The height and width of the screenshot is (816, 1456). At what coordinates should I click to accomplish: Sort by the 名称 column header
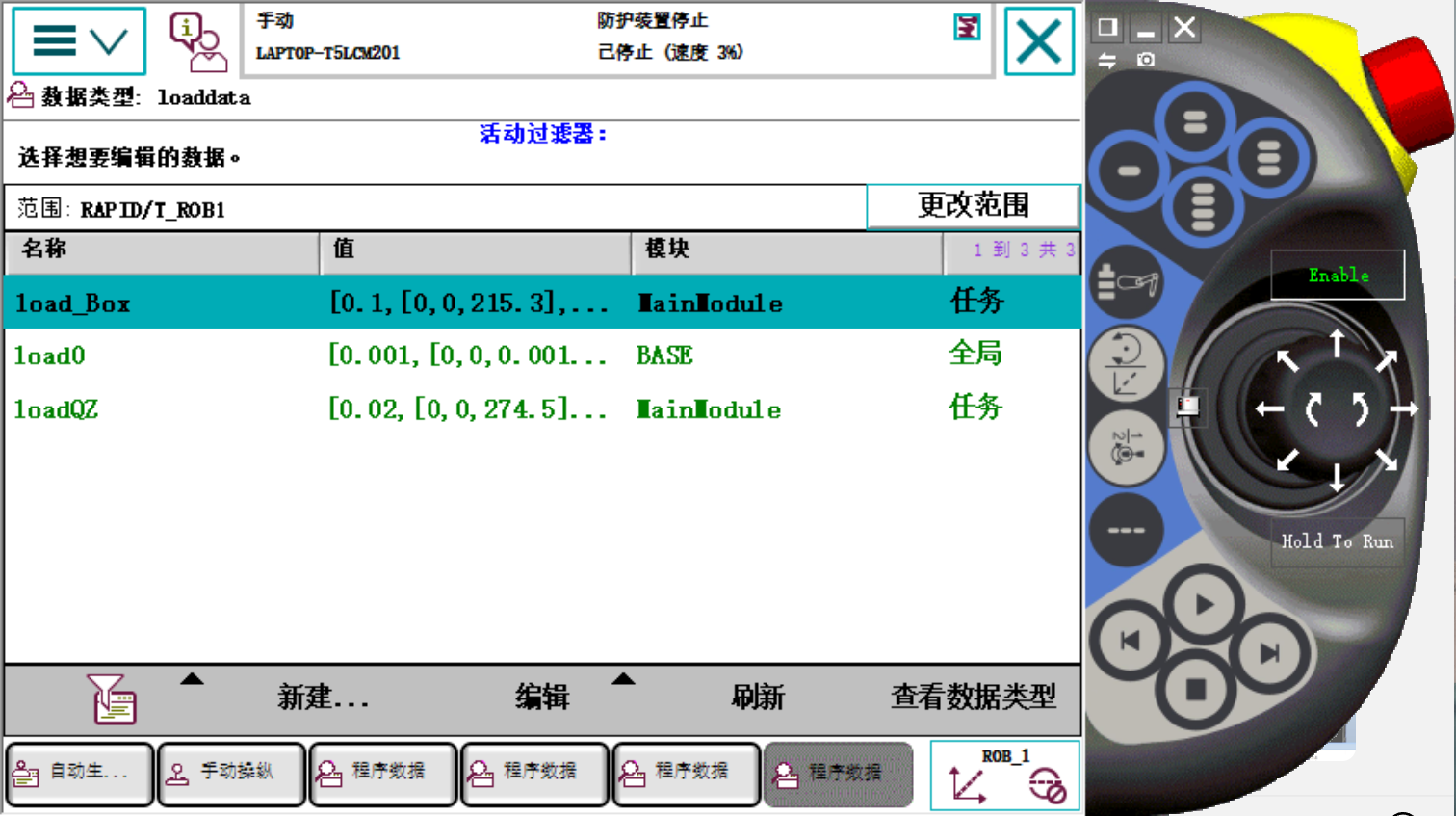[x=162, y=250]
